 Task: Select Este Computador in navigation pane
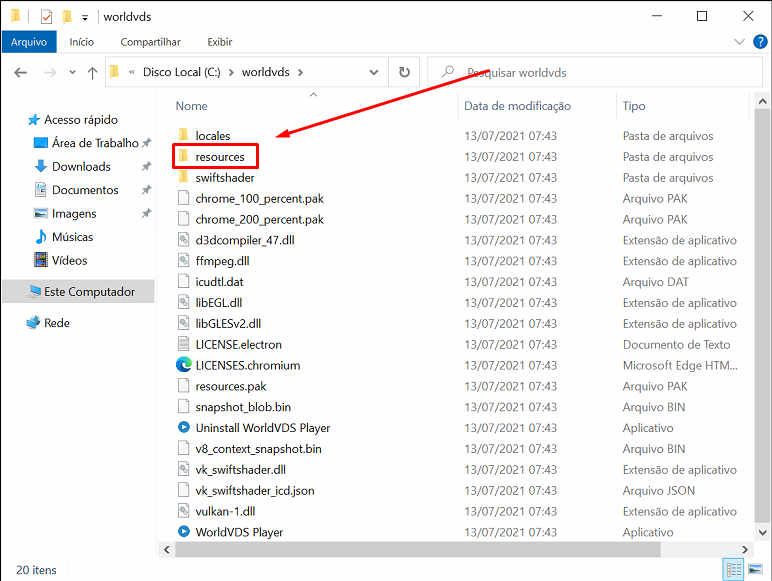(x=79, y=291)
